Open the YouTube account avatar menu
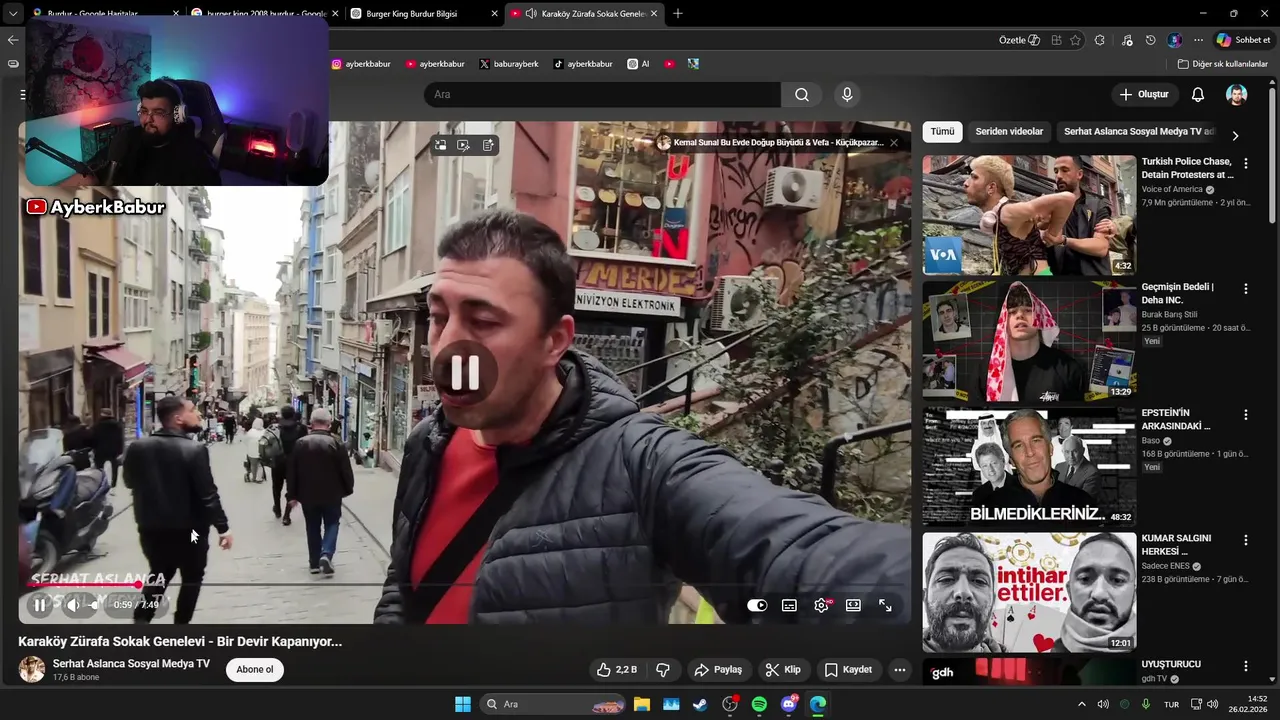The height and width of the screenshot is (720, 1280). [1237, 94]
